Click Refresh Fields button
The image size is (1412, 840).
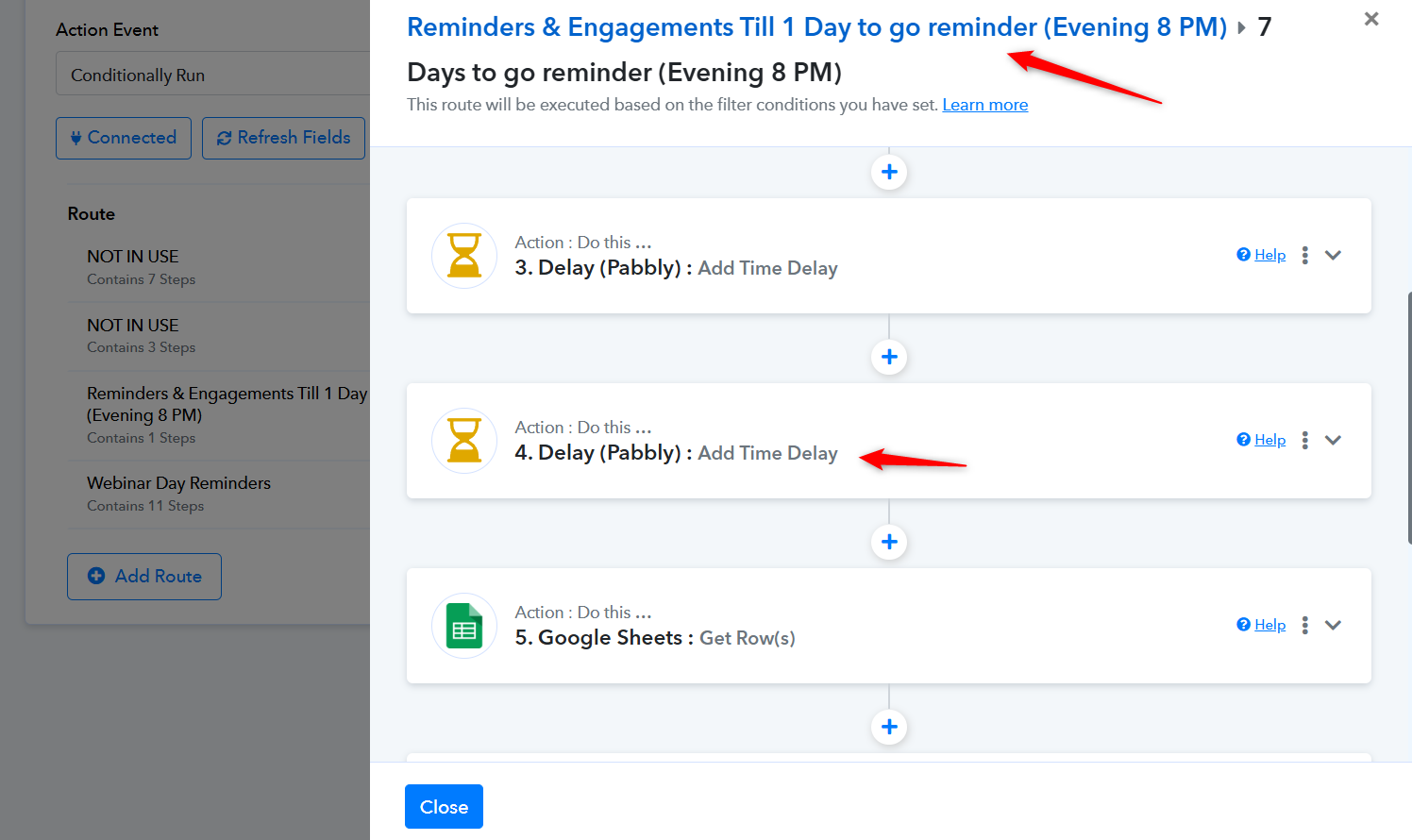pos(283,138)
